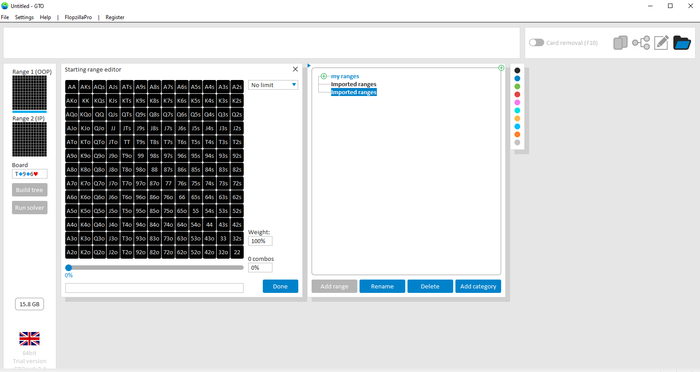Click the Weight input field
Screen dimensions: 700x372
260,241
